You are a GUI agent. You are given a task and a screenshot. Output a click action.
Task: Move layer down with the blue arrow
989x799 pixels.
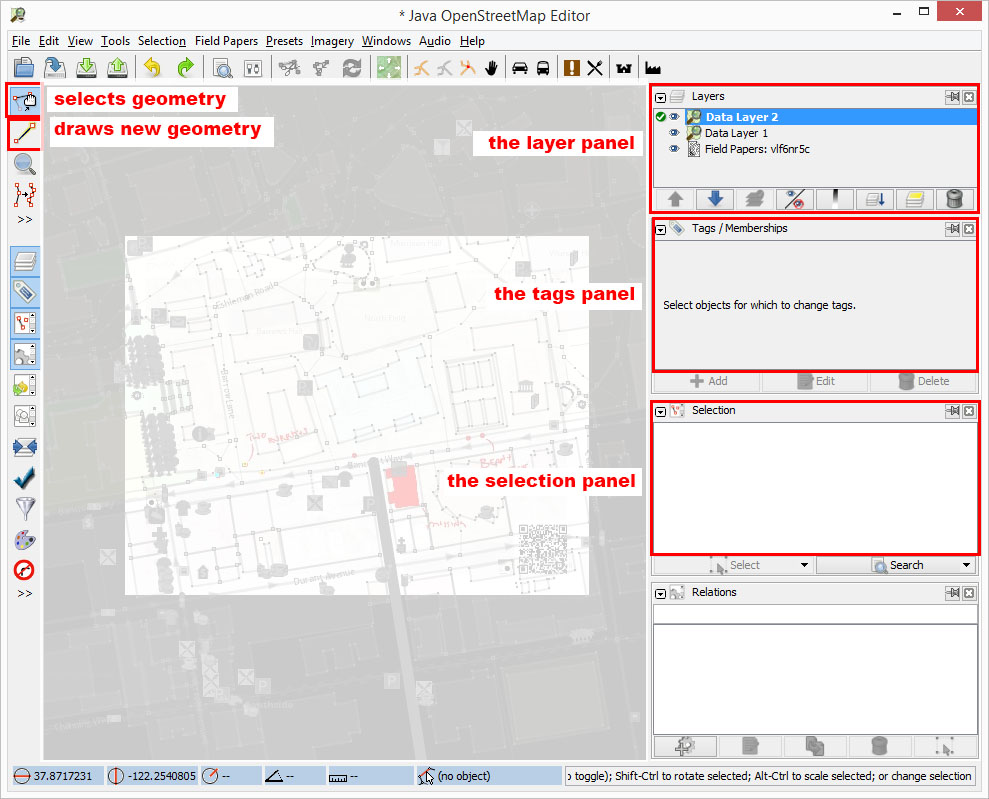point(715,199)
